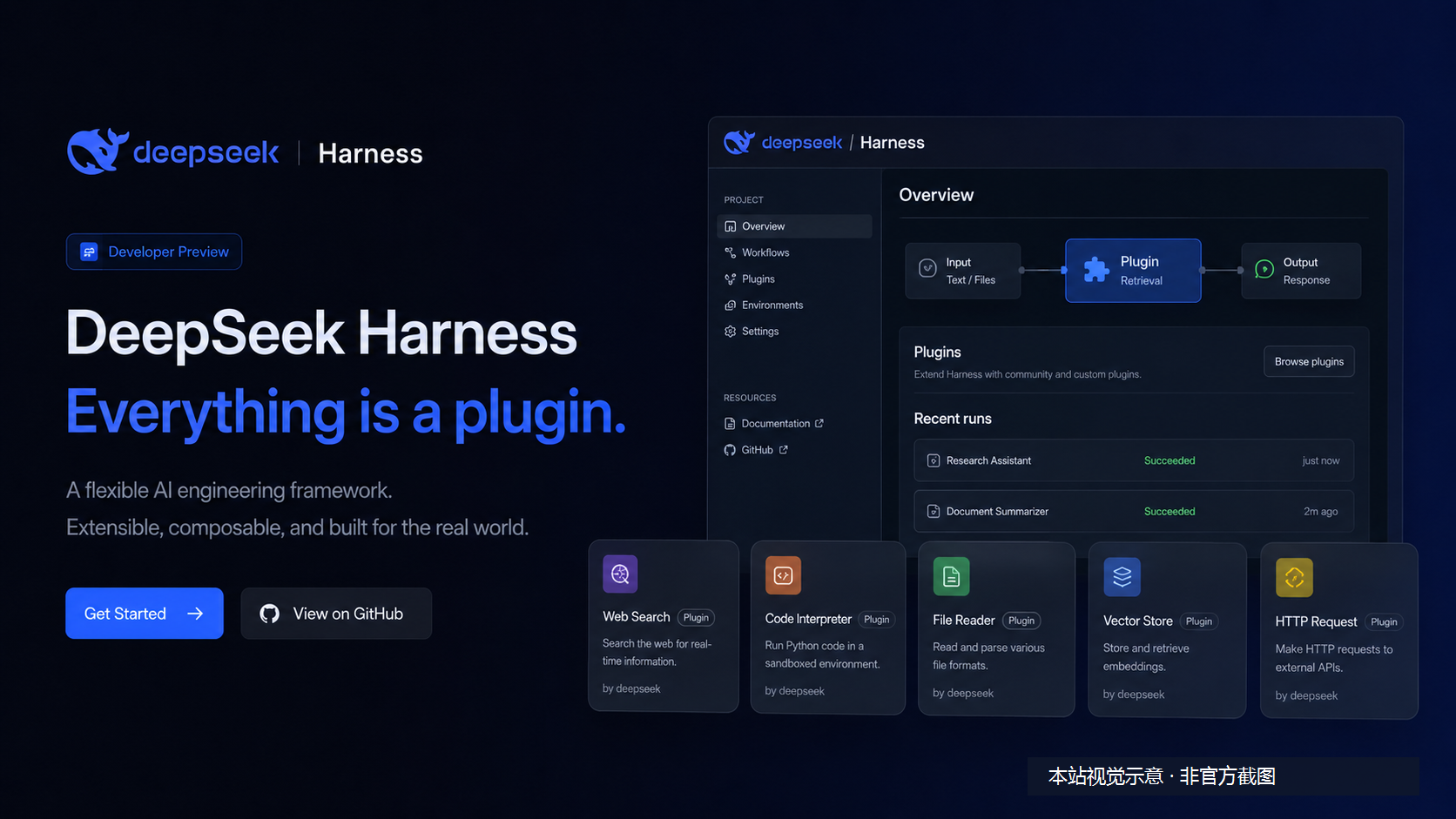Open the Workflows sidebar item
The height and width of the screenshot is (819, 1456).
794,252
